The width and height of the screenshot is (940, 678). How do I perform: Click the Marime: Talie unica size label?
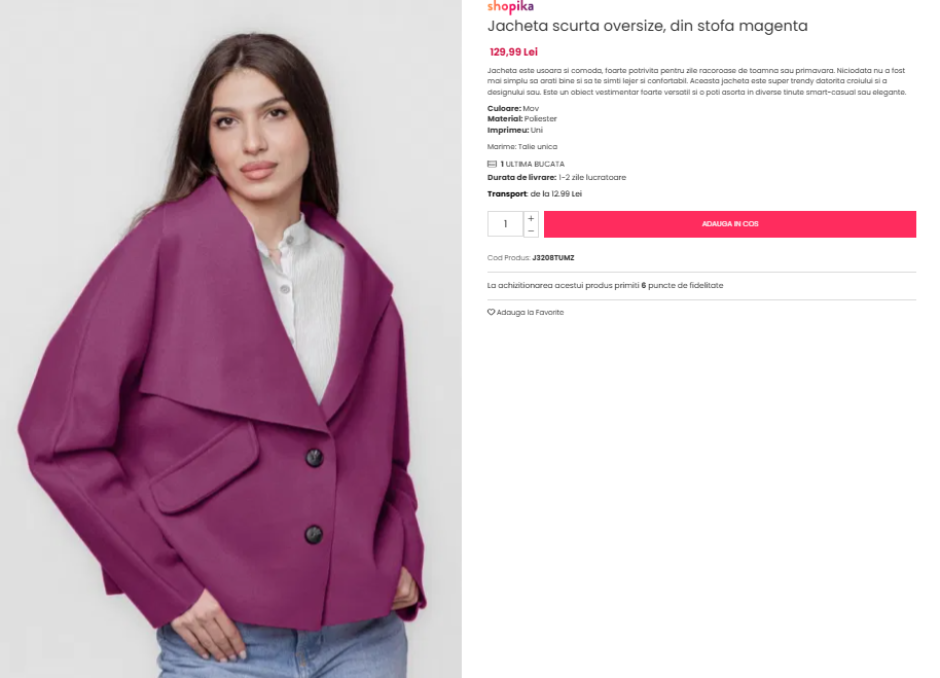point(522,146)
